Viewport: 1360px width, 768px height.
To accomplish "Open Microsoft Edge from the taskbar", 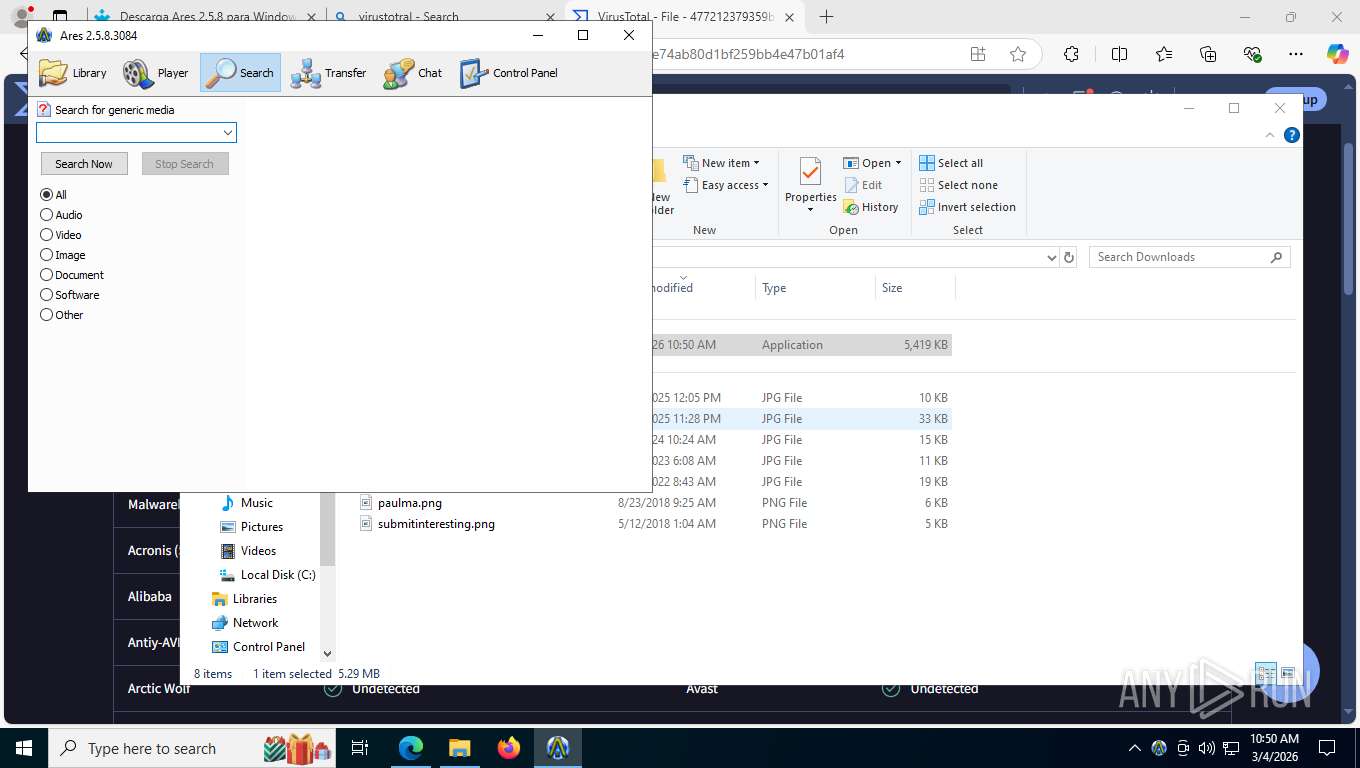I will tap(410, 748).
